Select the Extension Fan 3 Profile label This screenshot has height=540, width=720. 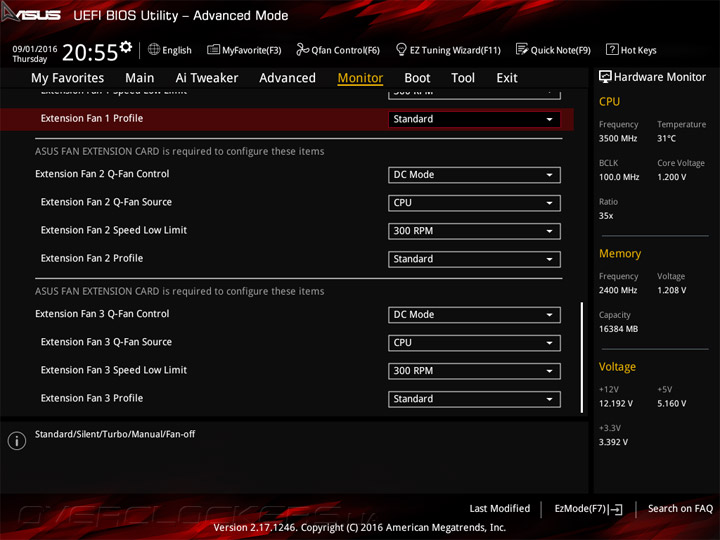tap(92, 399)
